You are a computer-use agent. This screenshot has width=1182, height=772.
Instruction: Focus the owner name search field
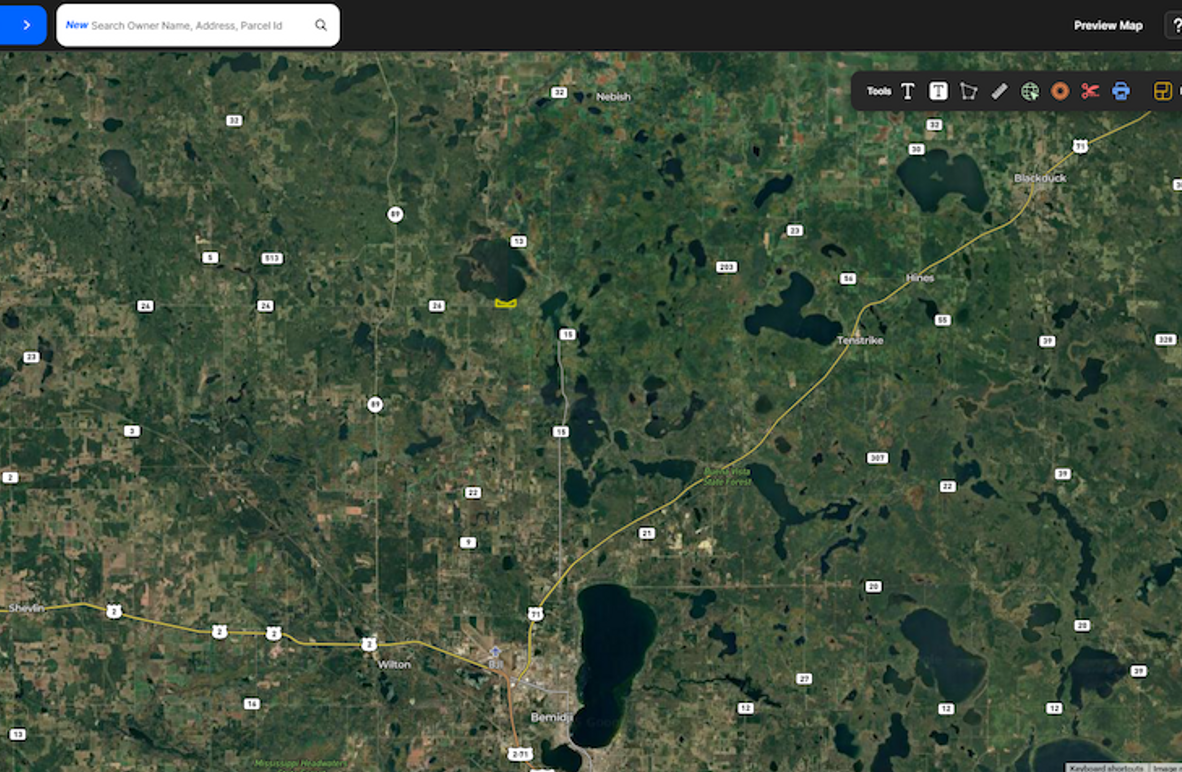click(195, 25)
